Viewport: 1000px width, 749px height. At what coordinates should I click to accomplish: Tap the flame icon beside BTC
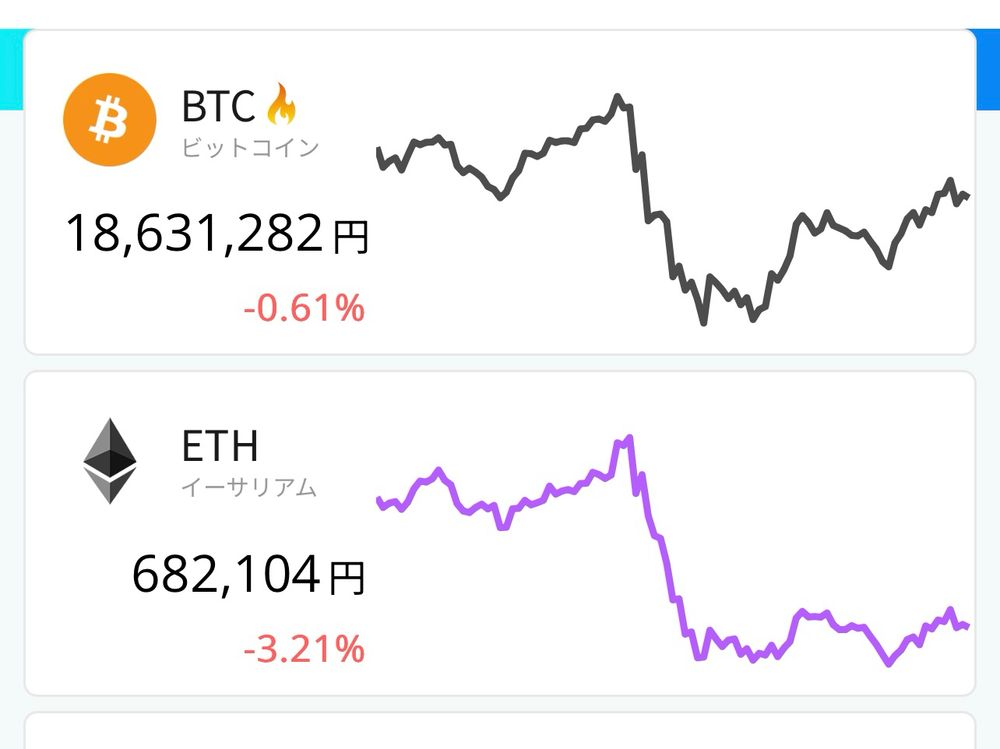click(x=281, y=103)
